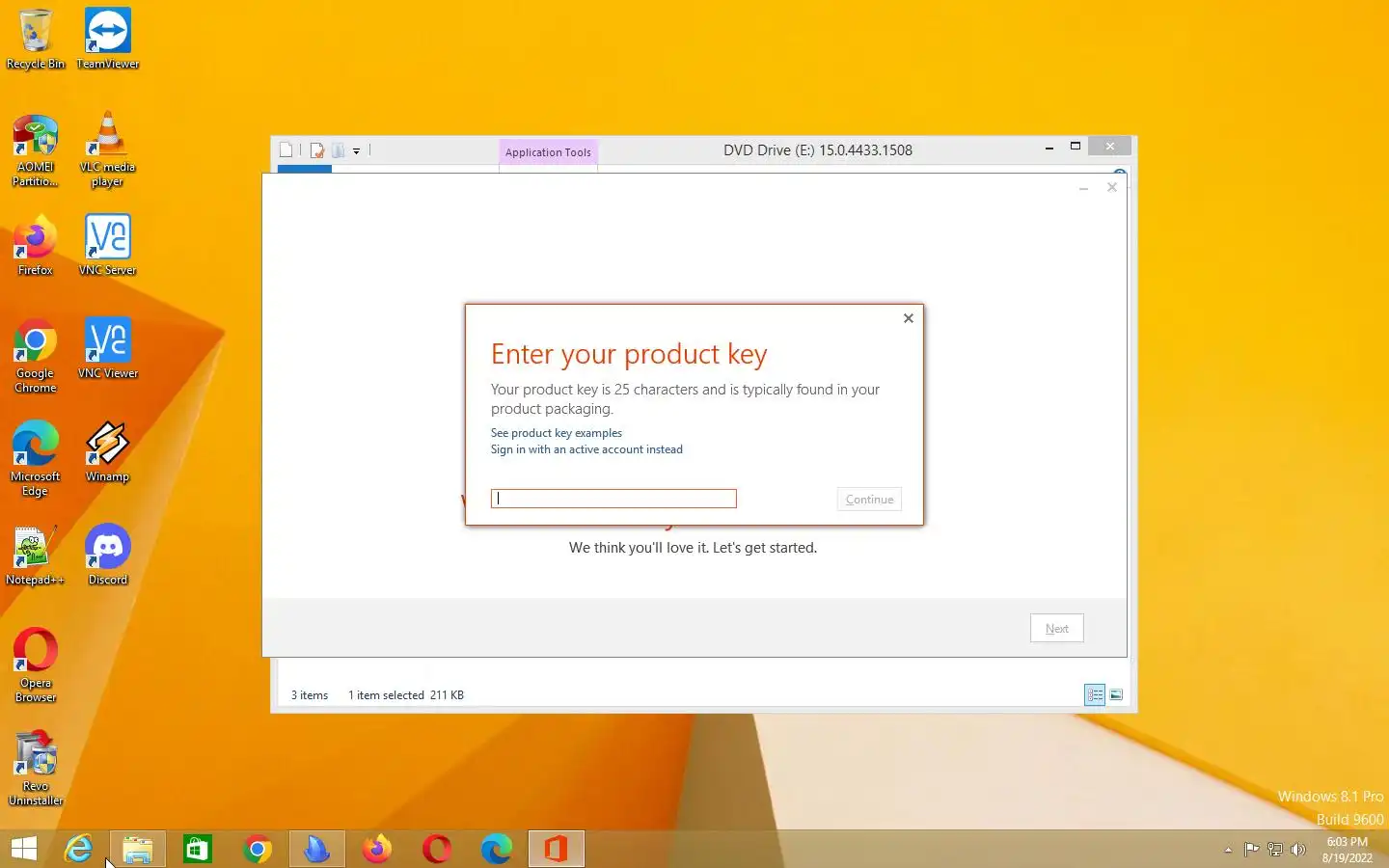Close the product key dialog
This screenshot has height=868, width=1389.
tap(909, 318)
